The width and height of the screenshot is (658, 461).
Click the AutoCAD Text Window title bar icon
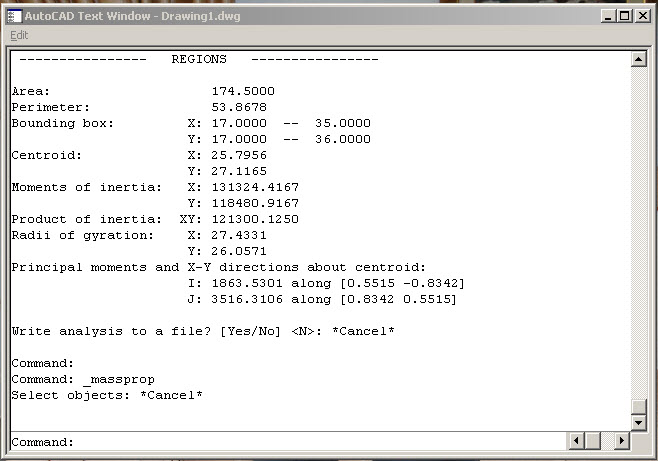click(14, 16)
